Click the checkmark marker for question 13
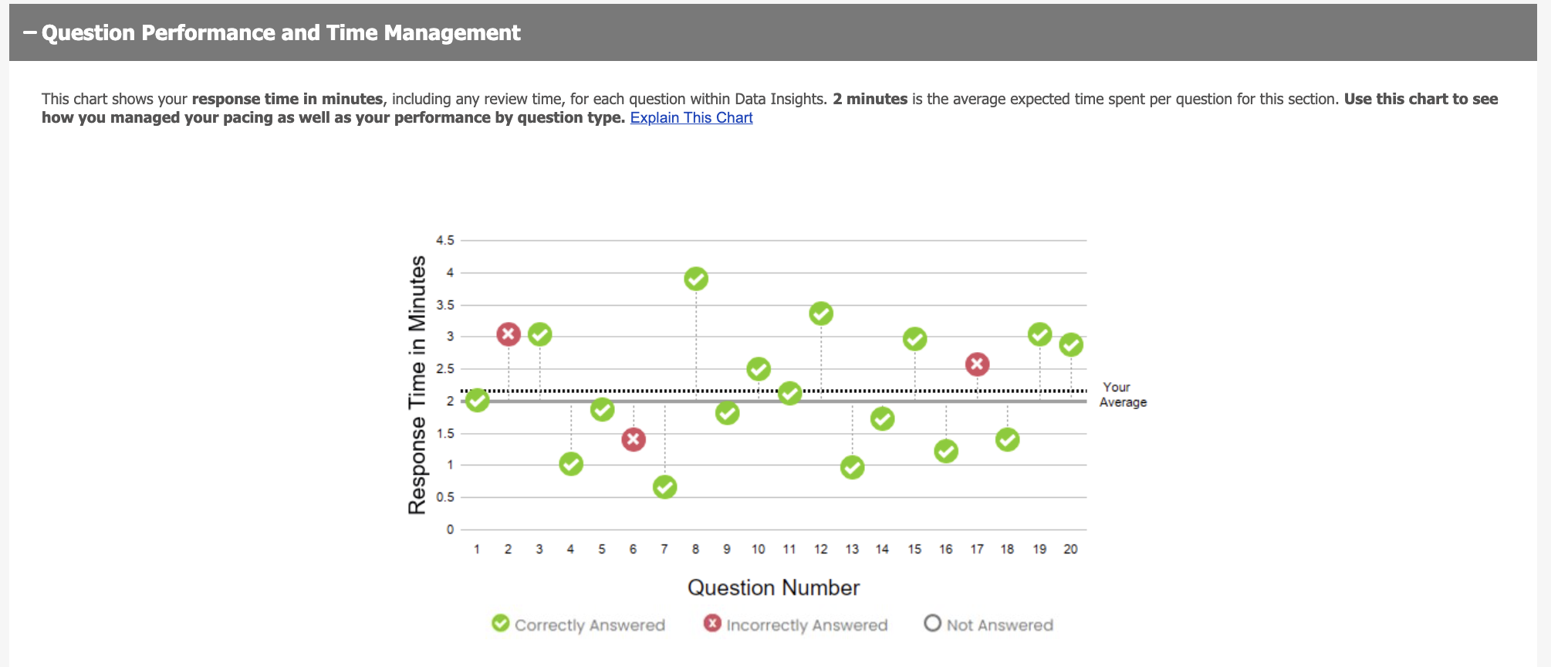 point(852,467)
